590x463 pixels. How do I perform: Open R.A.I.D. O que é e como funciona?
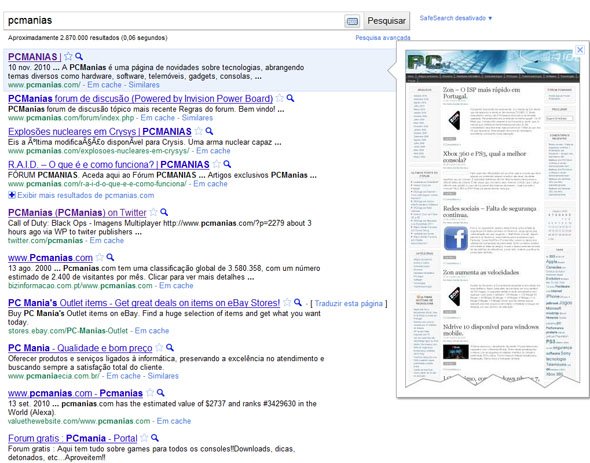click(x=109, y=164)
